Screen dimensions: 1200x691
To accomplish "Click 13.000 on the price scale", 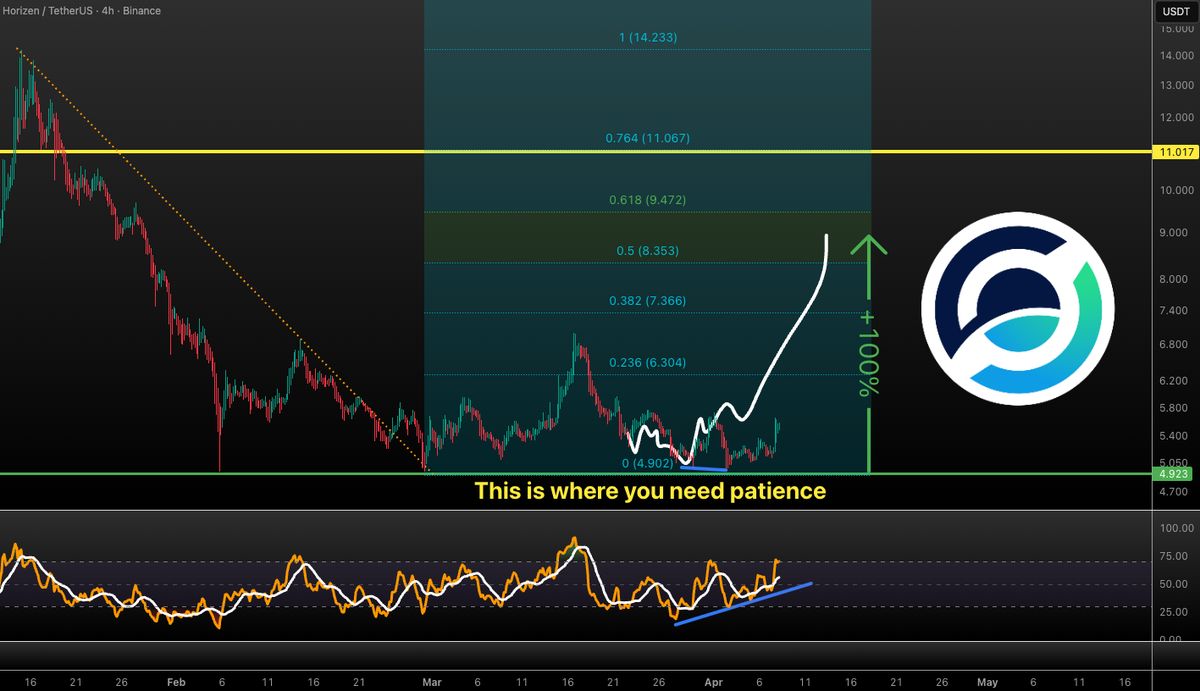I will point(1175,85).
